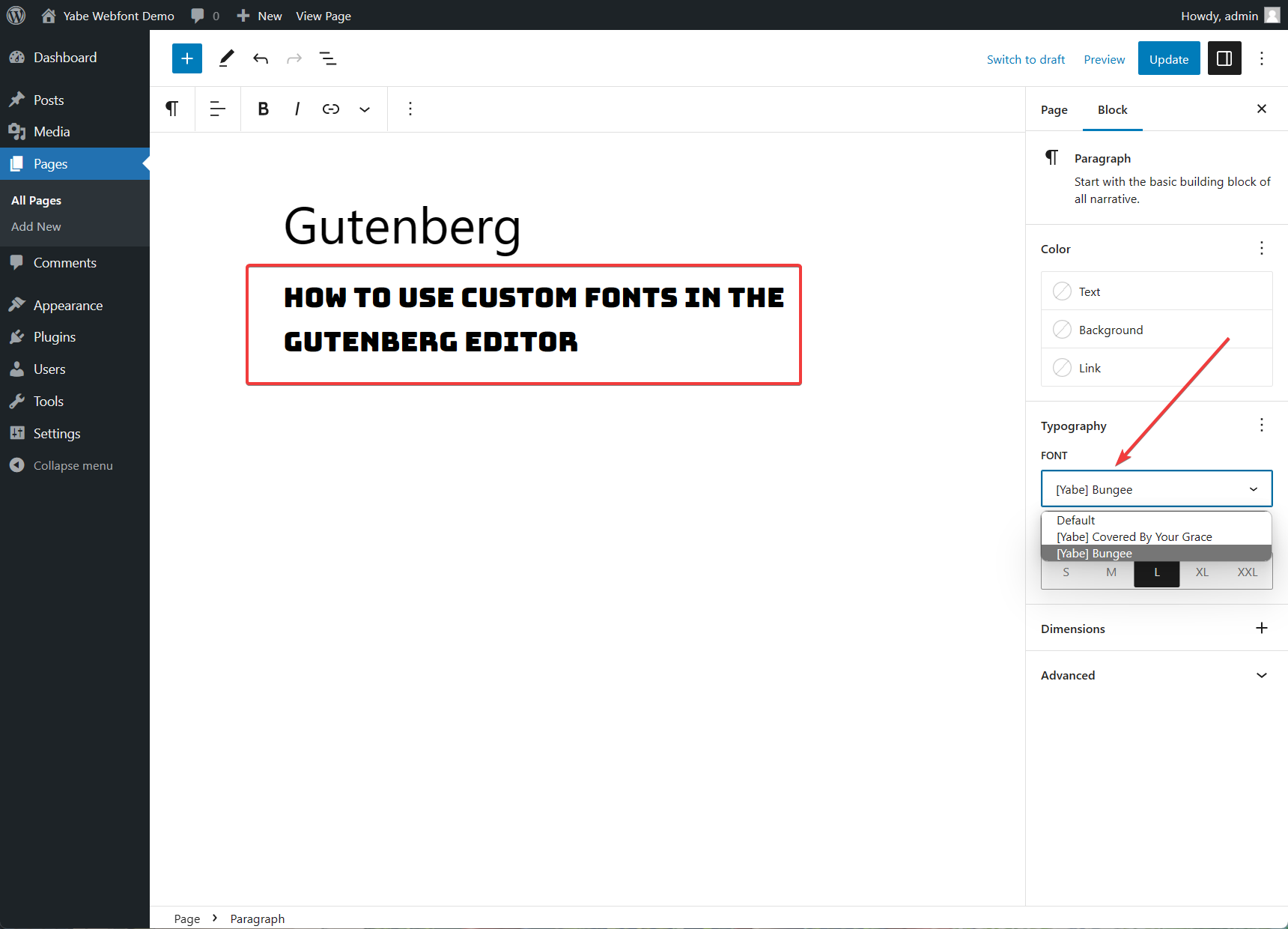Viewport: 1288px width, 929px height.
Task: Switch to the Block tab
Action: click(1112, 109)
